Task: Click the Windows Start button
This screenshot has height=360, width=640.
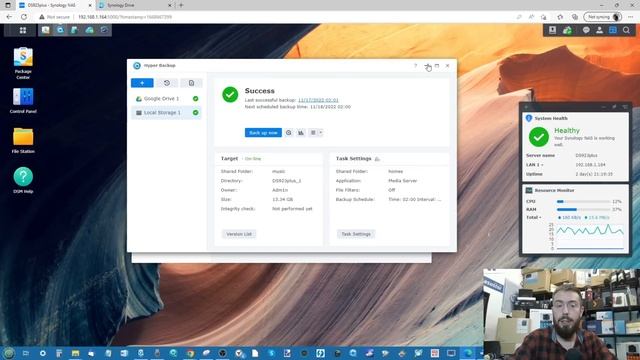Action: 9,353
